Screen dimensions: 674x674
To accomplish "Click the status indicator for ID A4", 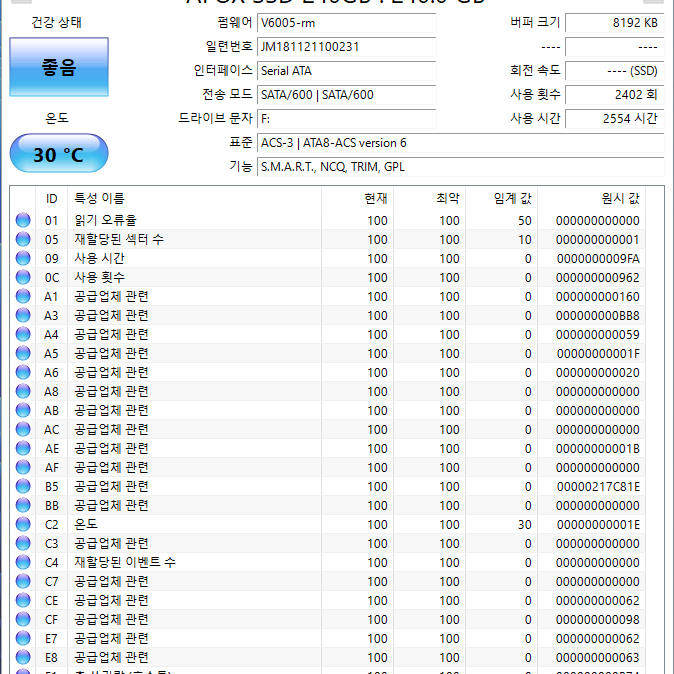I will (23, 334).
